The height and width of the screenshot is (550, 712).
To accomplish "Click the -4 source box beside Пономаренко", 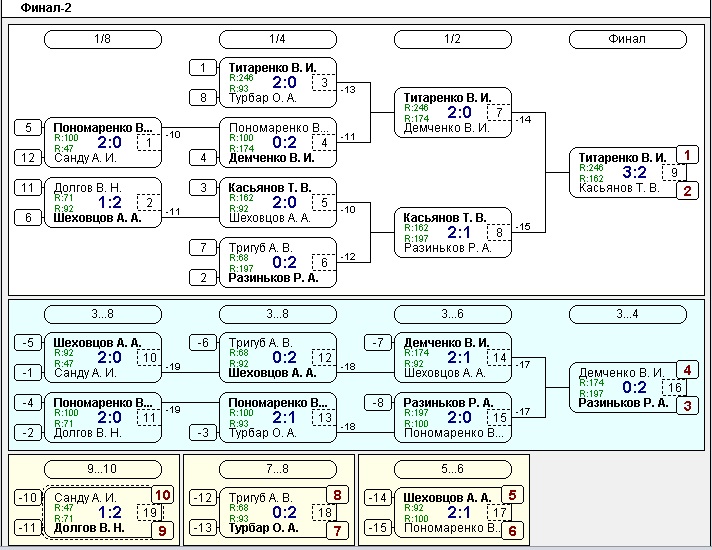I will pos(28,402).
